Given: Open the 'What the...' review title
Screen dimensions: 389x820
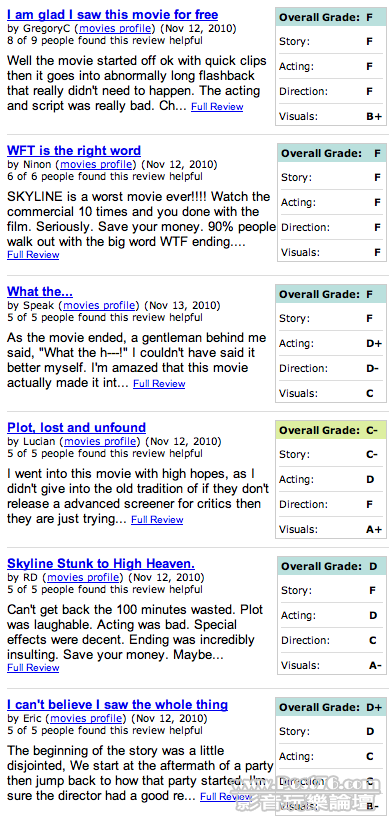Looking at the screenshot, I should point(40,291).
